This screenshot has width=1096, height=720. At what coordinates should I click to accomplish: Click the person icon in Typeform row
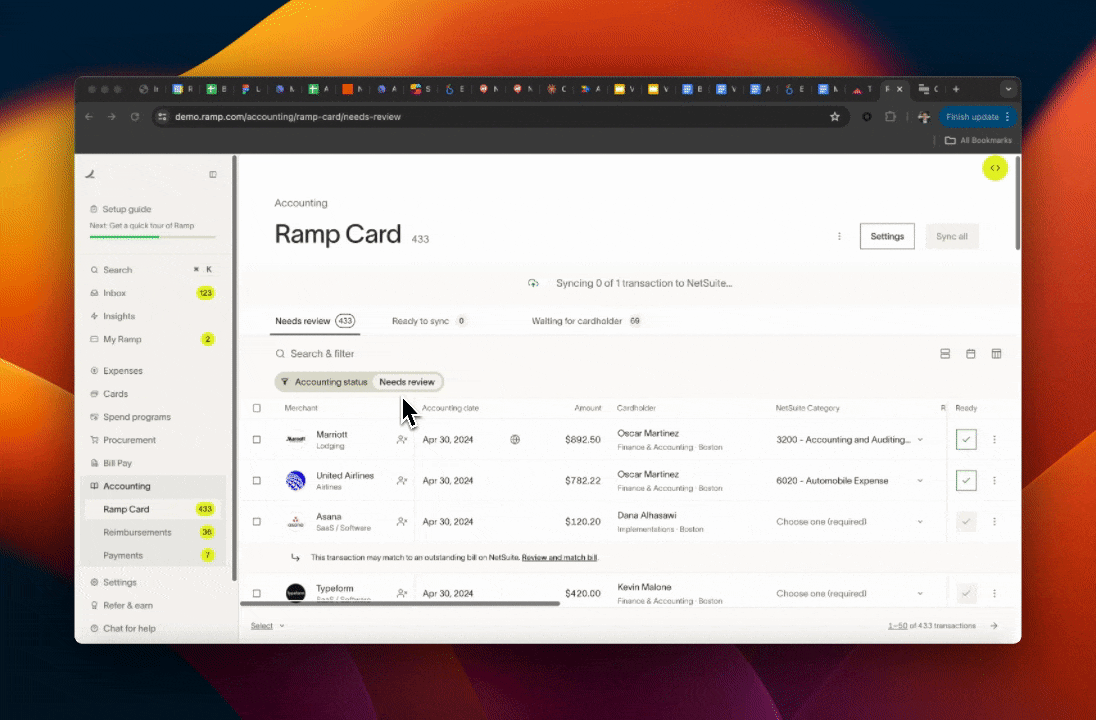pos(402,593)
